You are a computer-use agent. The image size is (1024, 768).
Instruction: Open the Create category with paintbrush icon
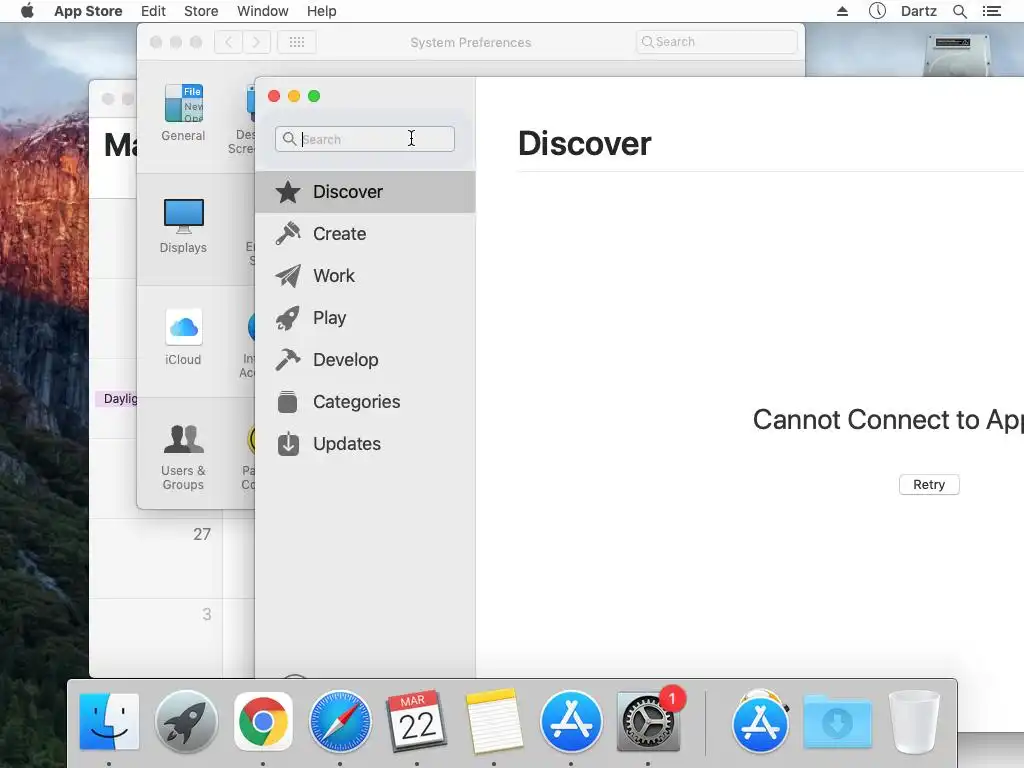[365, 234]
